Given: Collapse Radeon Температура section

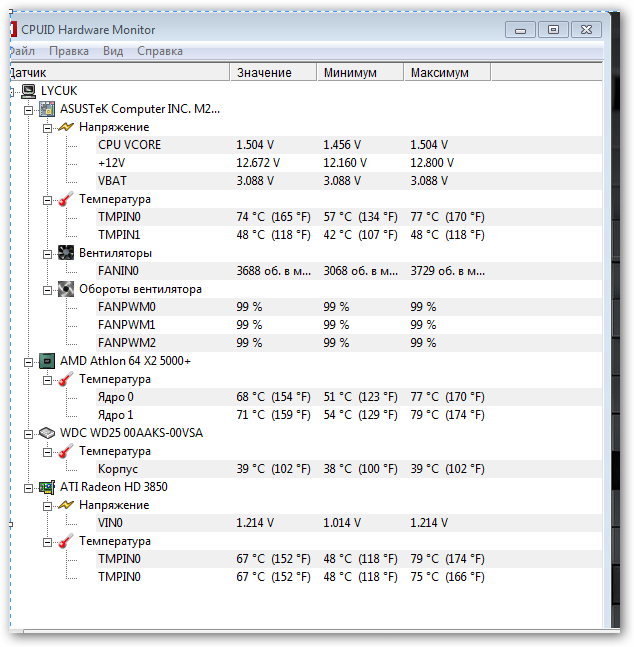Looking at the screenshot, I should tap(47, 542).
